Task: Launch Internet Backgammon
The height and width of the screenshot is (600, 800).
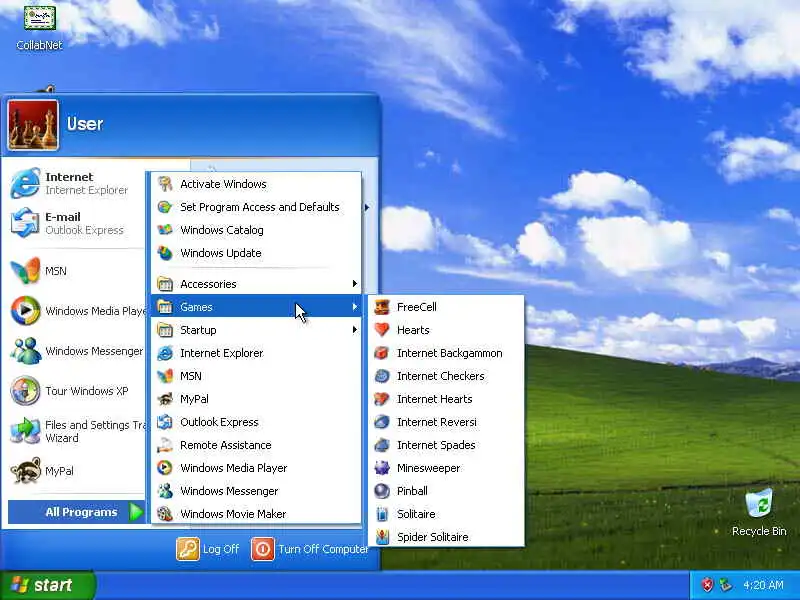Action: 446,353
